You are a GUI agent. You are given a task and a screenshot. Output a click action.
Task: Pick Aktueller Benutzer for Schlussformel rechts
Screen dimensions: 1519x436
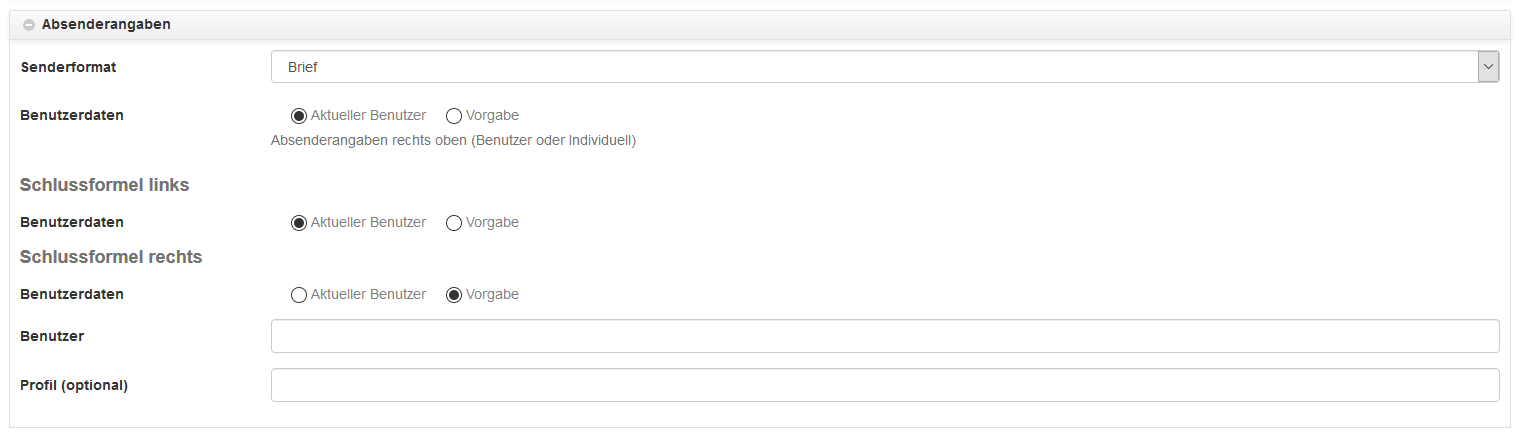(x=298, y=295)
